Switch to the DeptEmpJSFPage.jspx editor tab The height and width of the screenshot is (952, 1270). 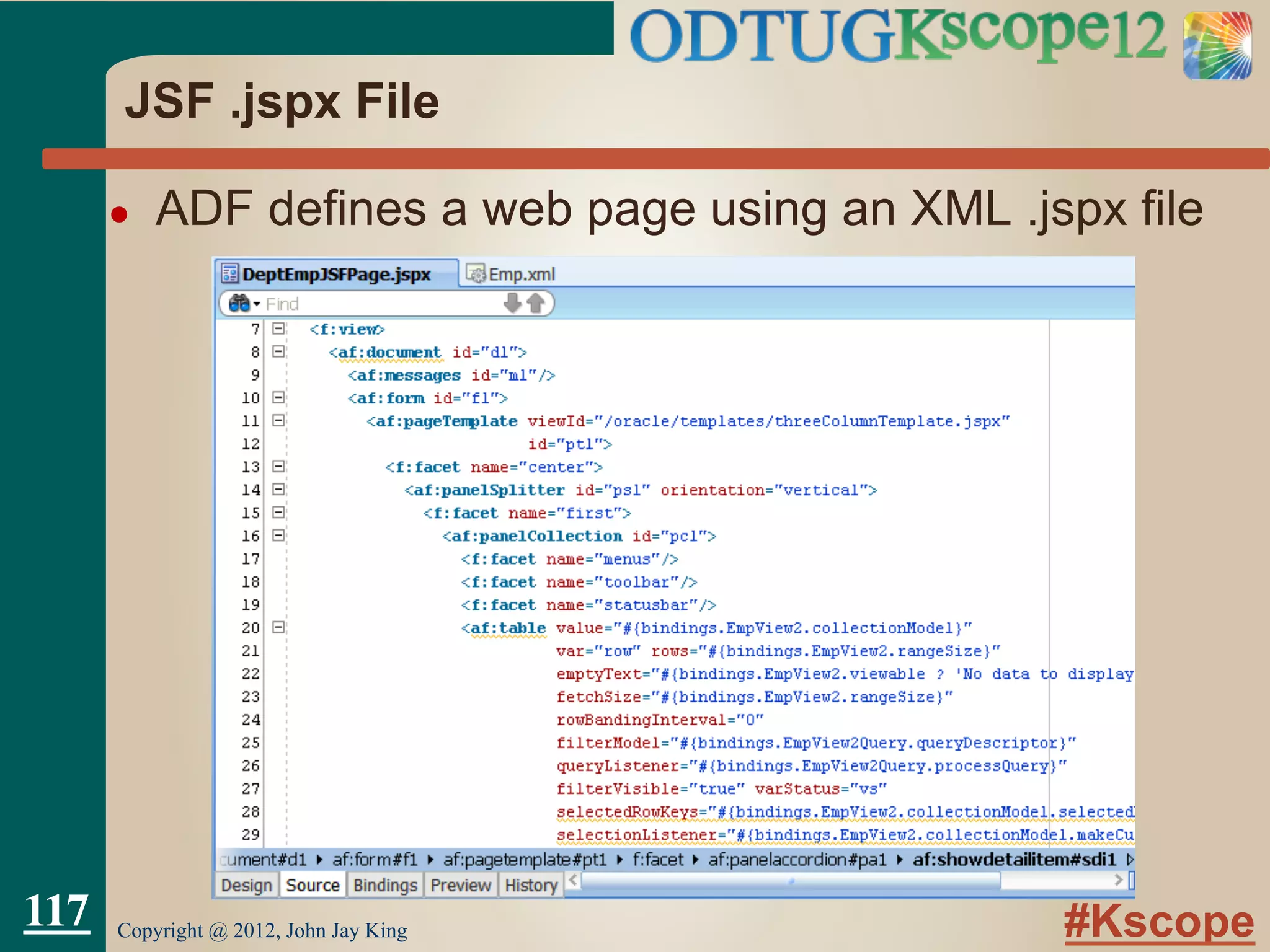point(336,274)
